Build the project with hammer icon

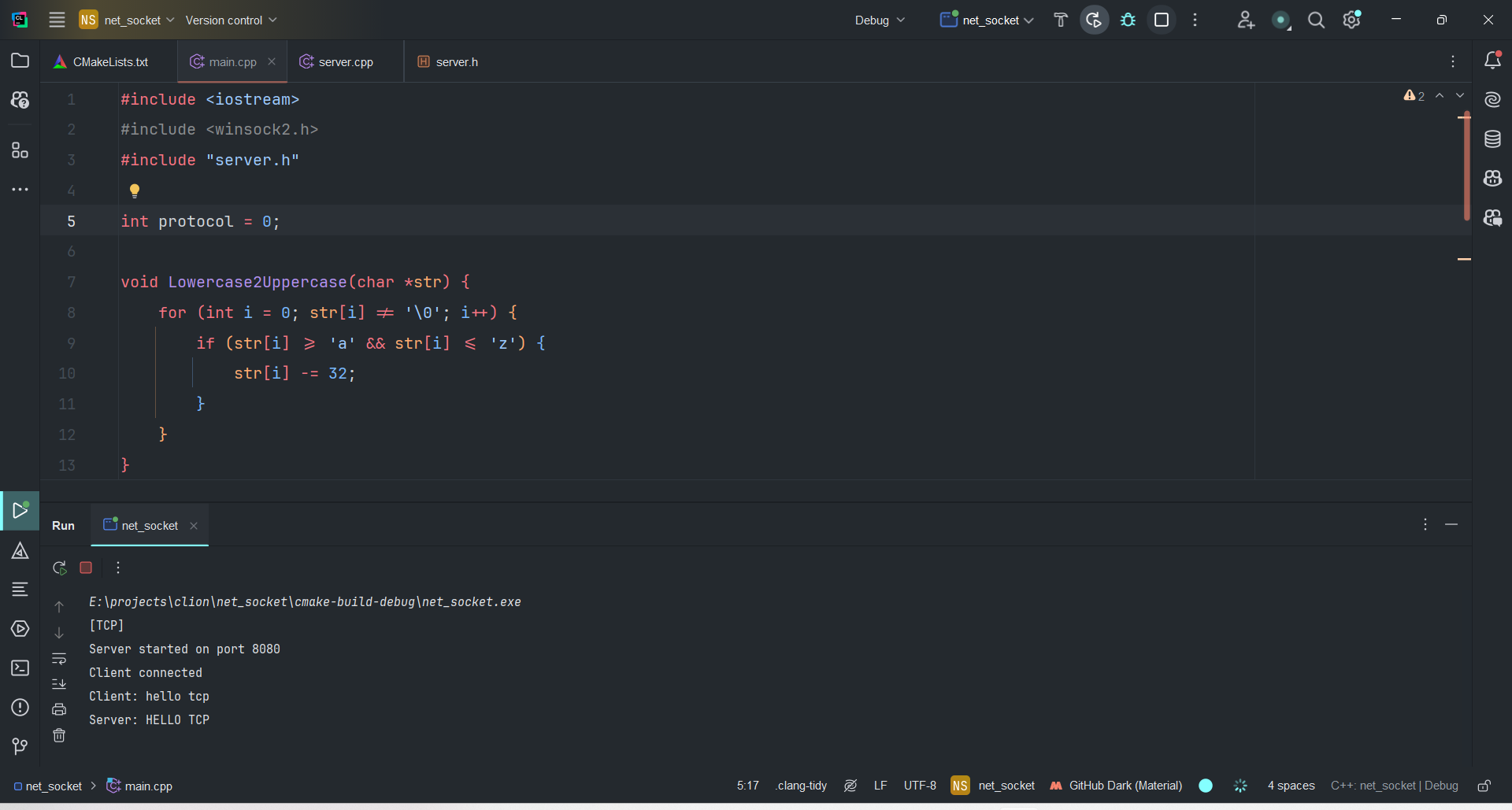click(1061, 20)
